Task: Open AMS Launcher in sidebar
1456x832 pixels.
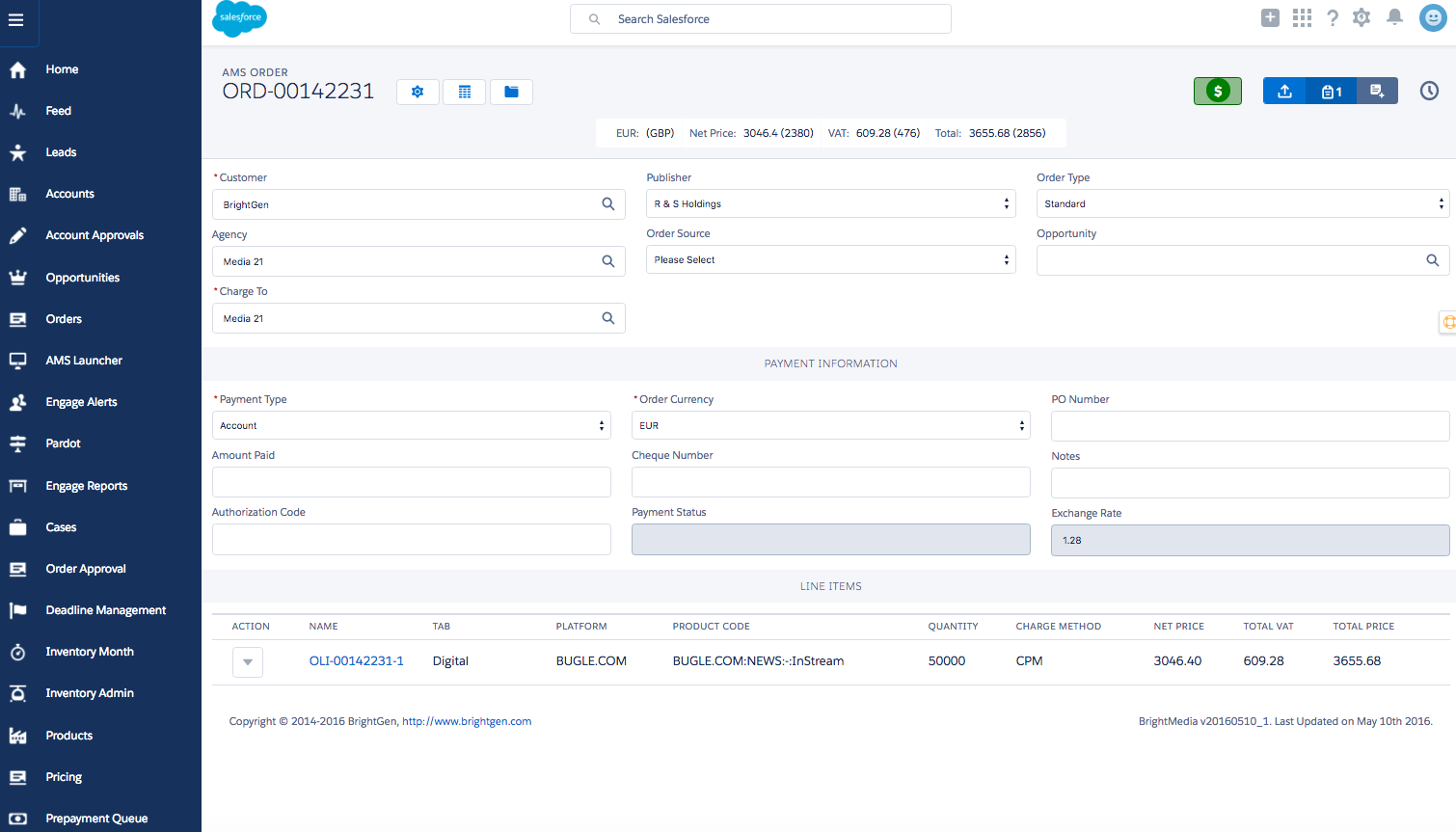Action: tap(84, 361)
